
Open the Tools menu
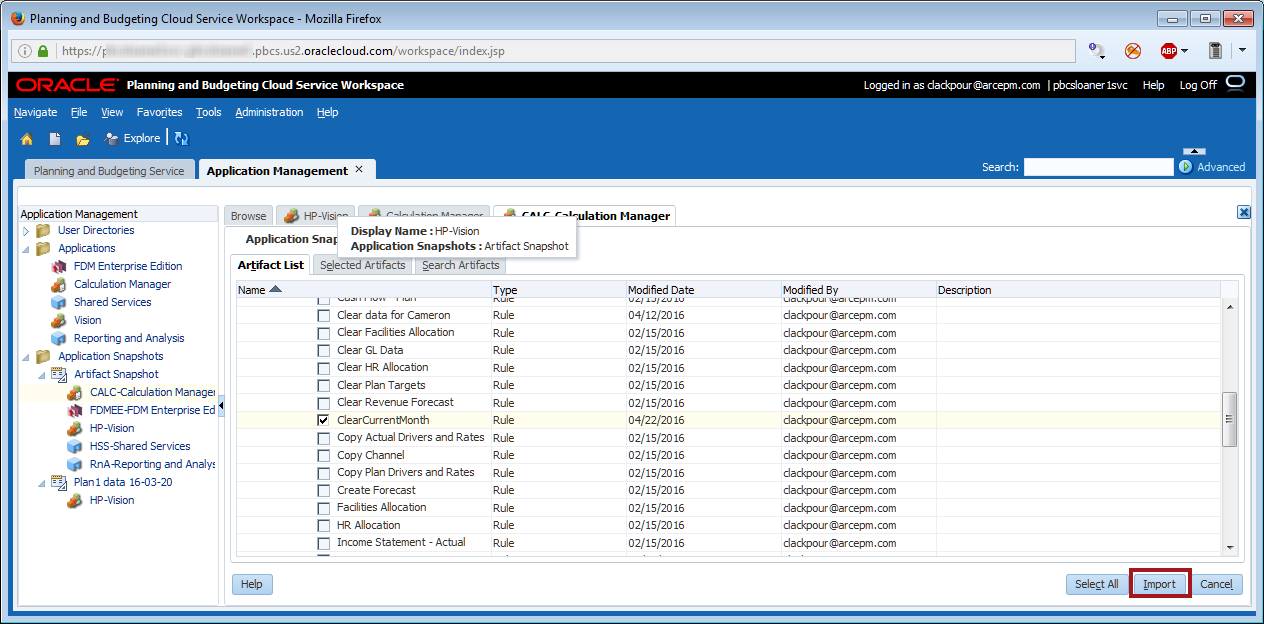[x=209, y=112]
